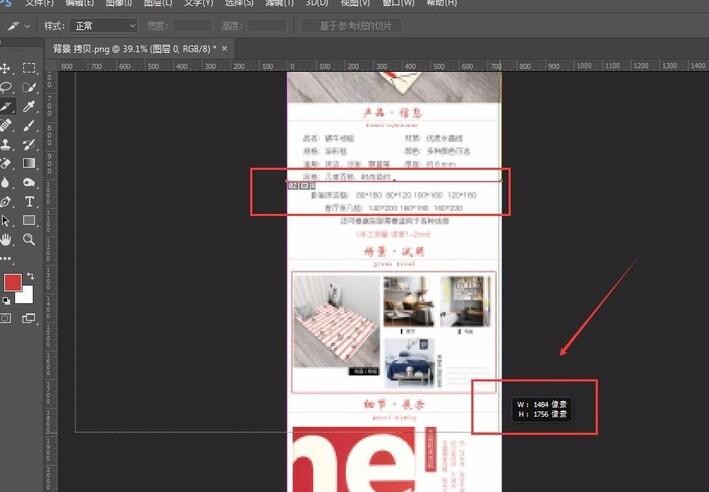
Task: Click the white background color swatch
Action: tap(26, 296)
